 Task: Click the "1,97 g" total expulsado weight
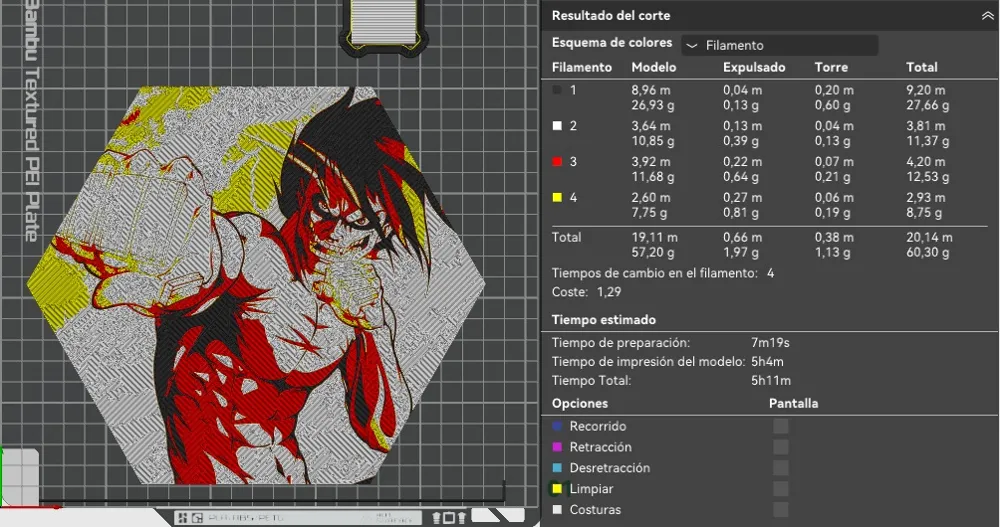[x=741, y=253]
